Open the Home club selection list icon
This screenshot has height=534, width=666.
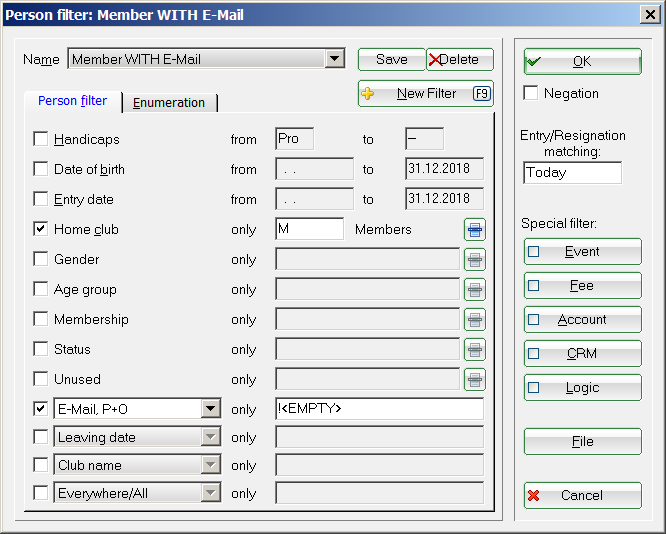[474, 230]
